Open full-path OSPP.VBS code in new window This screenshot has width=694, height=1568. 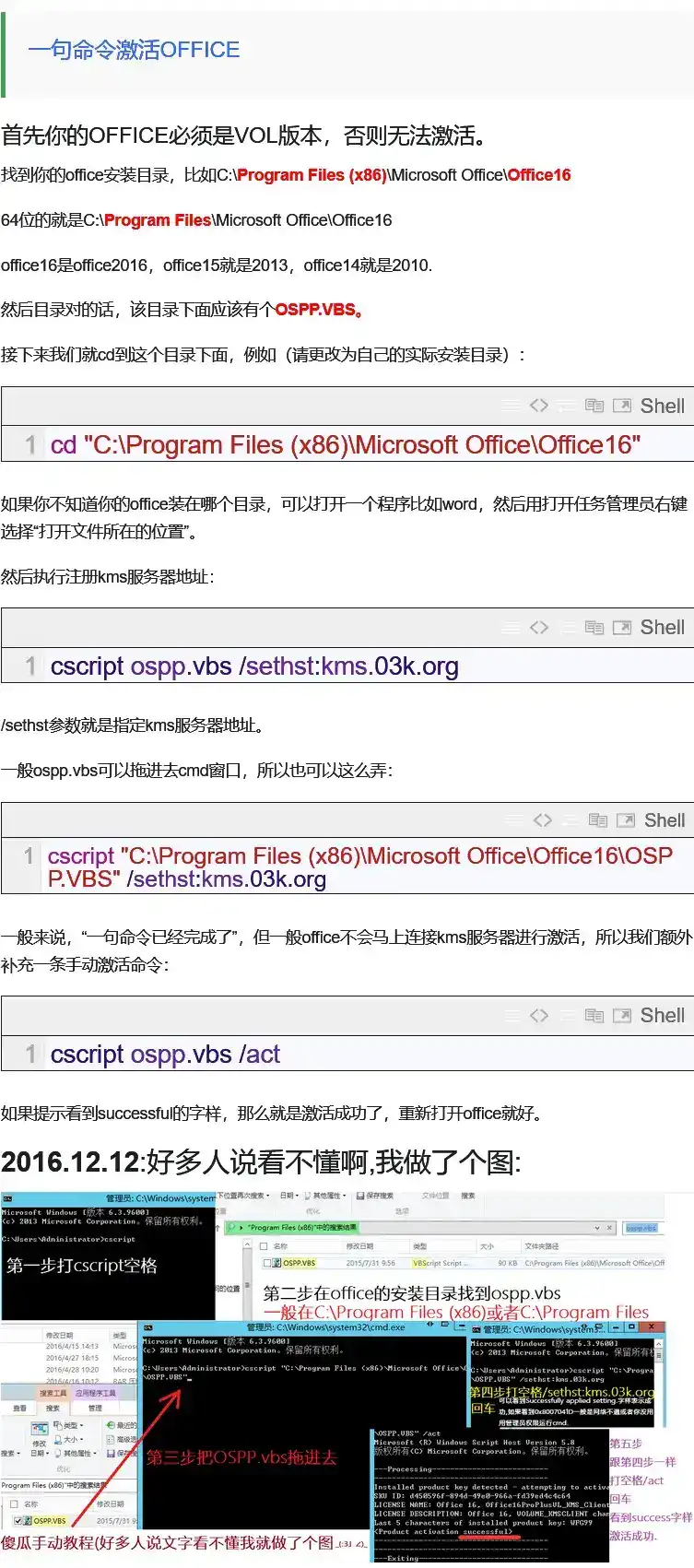pos(626,820)
